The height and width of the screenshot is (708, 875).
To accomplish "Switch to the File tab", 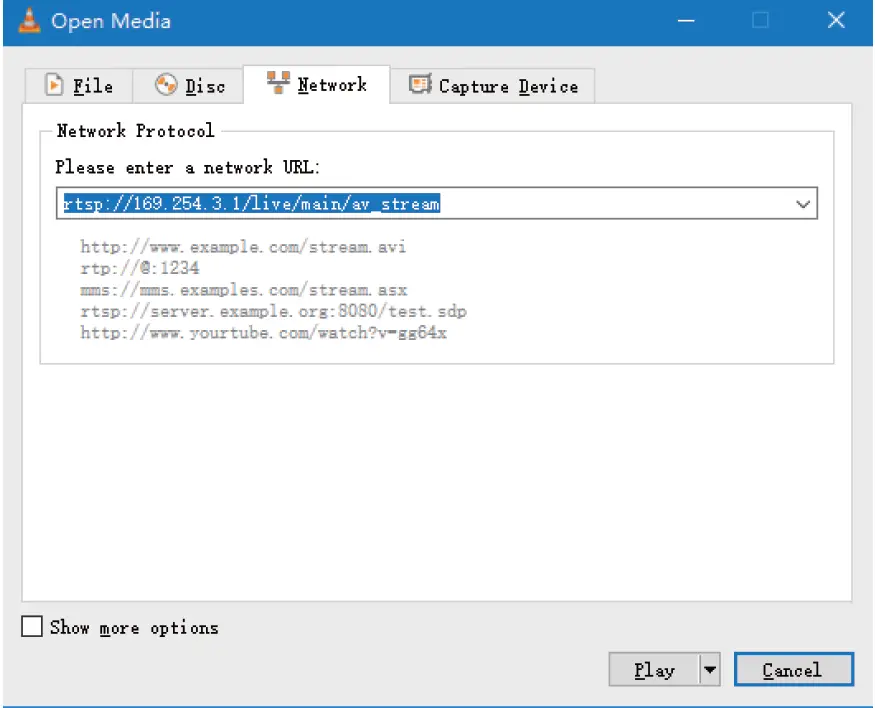I will coord(79,86).
